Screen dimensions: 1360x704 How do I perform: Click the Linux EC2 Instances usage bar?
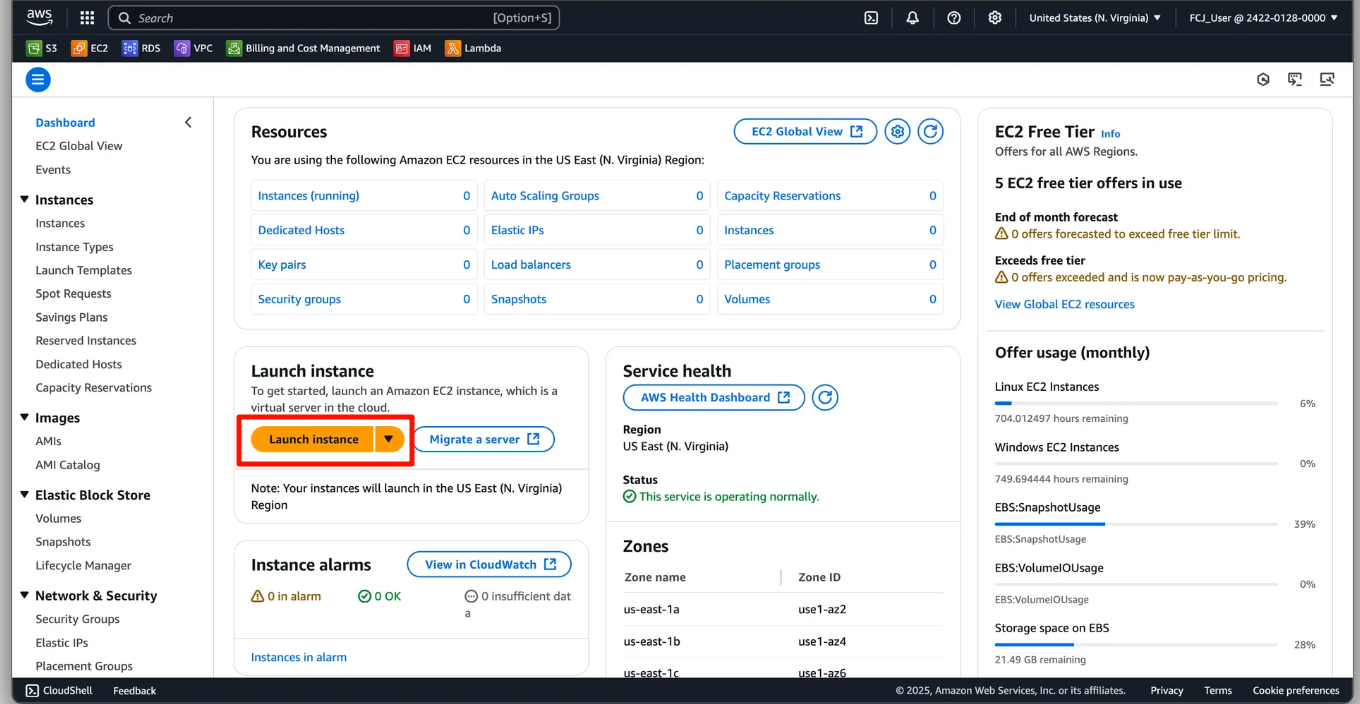[1135, 403]
